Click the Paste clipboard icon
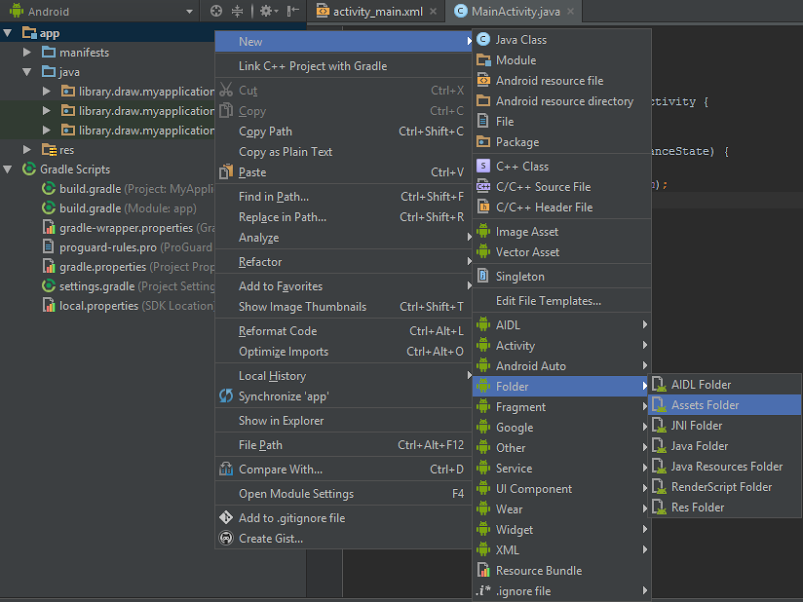The width and height of the screenshot is (803, 602). click(x=226, y=172)
